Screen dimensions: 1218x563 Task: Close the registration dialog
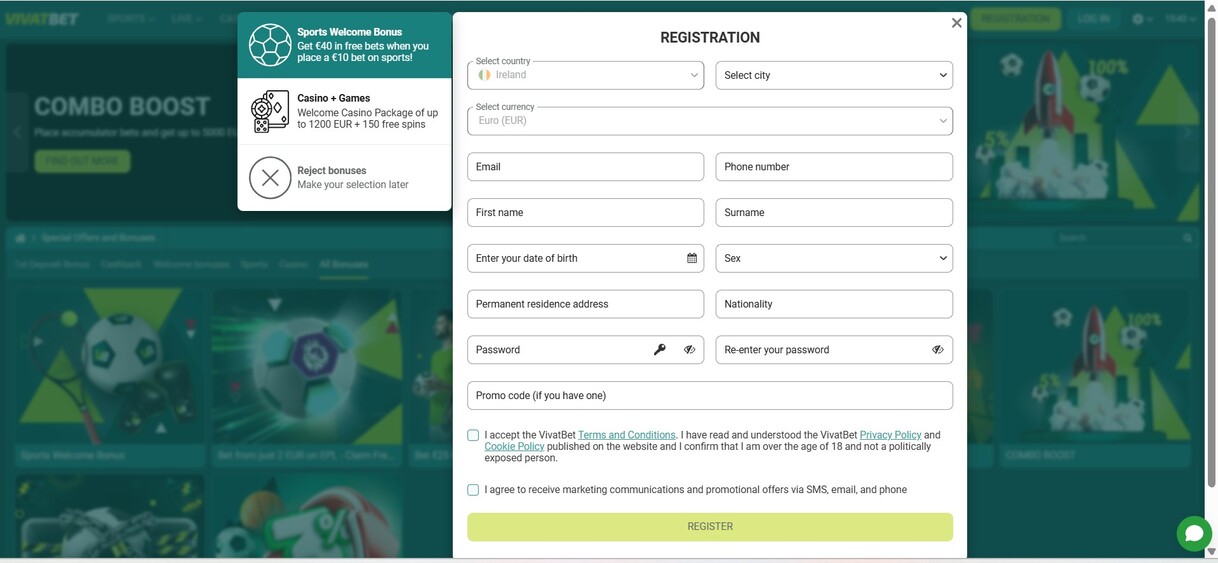957,23
